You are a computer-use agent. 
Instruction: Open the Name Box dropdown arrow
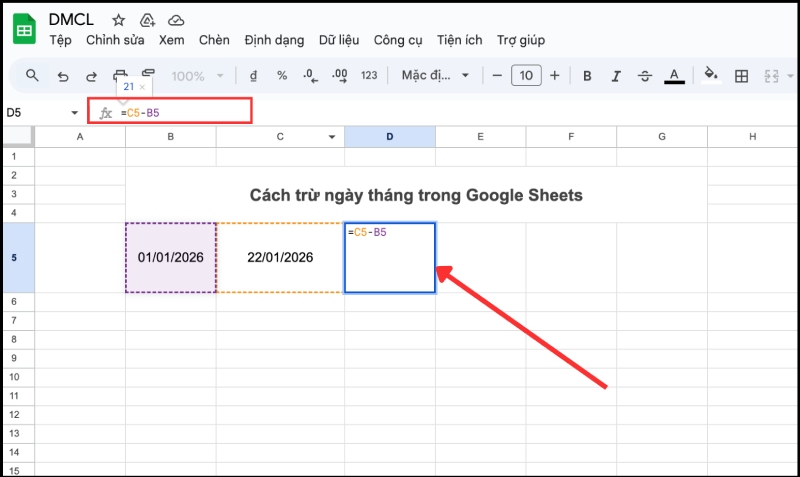[74, 113]
